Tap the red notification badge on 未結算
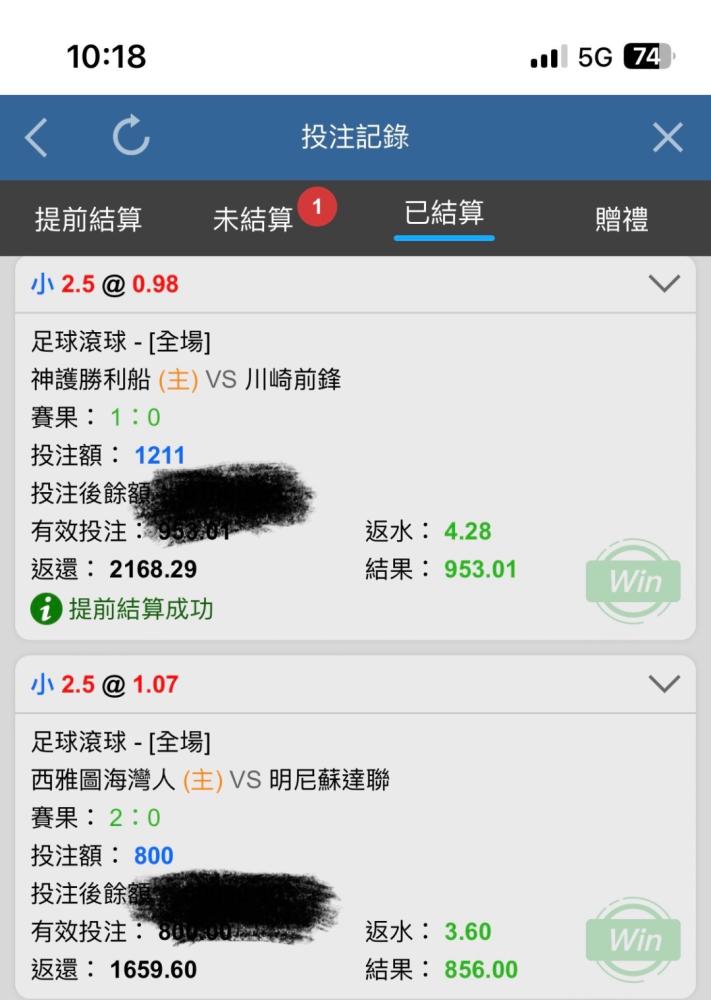Image resolution: width=711 pixels, height=1000 pixels. pyautogui.click(x=316, y=207)
